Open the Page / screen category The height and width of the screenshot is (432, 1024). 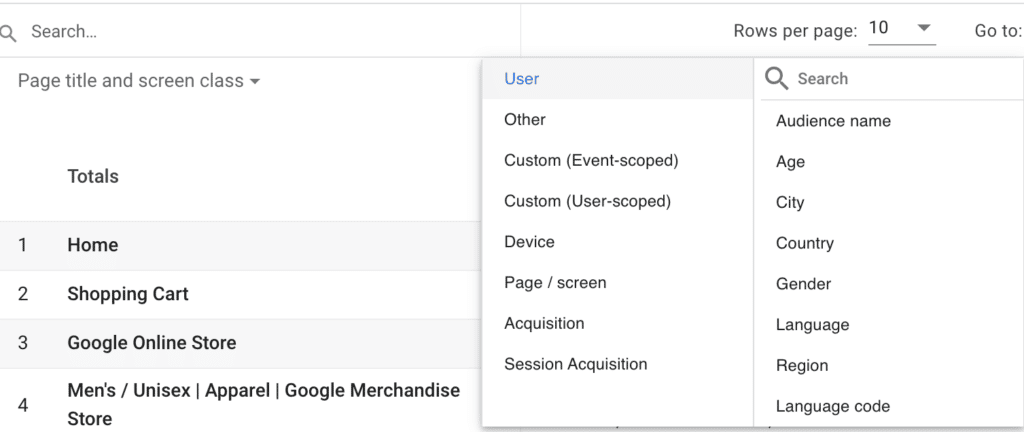(x=555, y=283)
